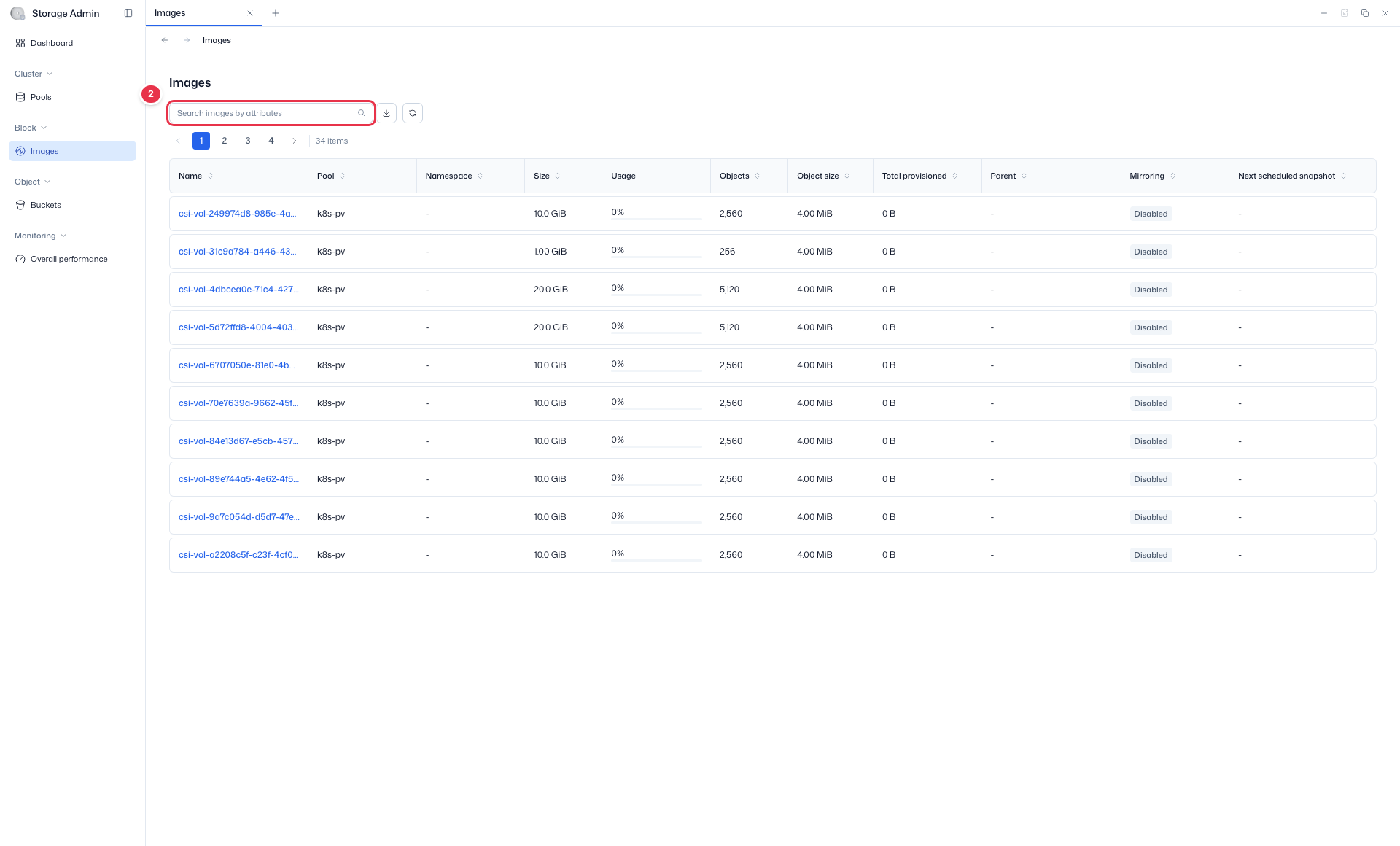This screenshot has height=846, width=1400.
Task: Click usage bar of csi-vol-89e744a5 row
Action: coord(656,484)
